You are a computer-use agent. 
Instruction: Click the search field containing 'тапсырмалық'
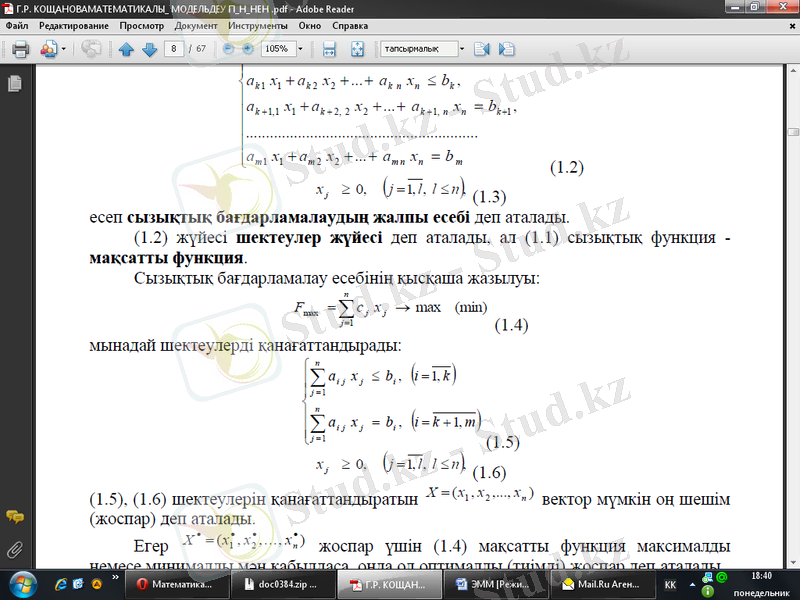(x=419, y=49)
